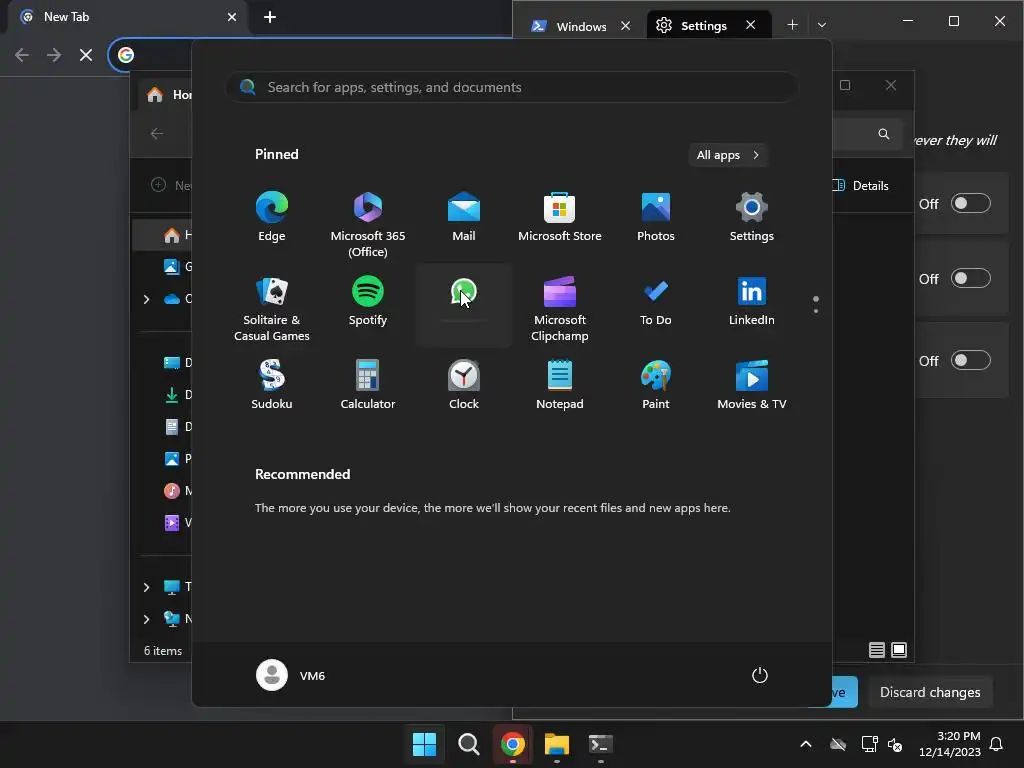Expand OneDrive node in Explorer tree
The width and height of the screenshot is (1024, 768).
point(146,299)
